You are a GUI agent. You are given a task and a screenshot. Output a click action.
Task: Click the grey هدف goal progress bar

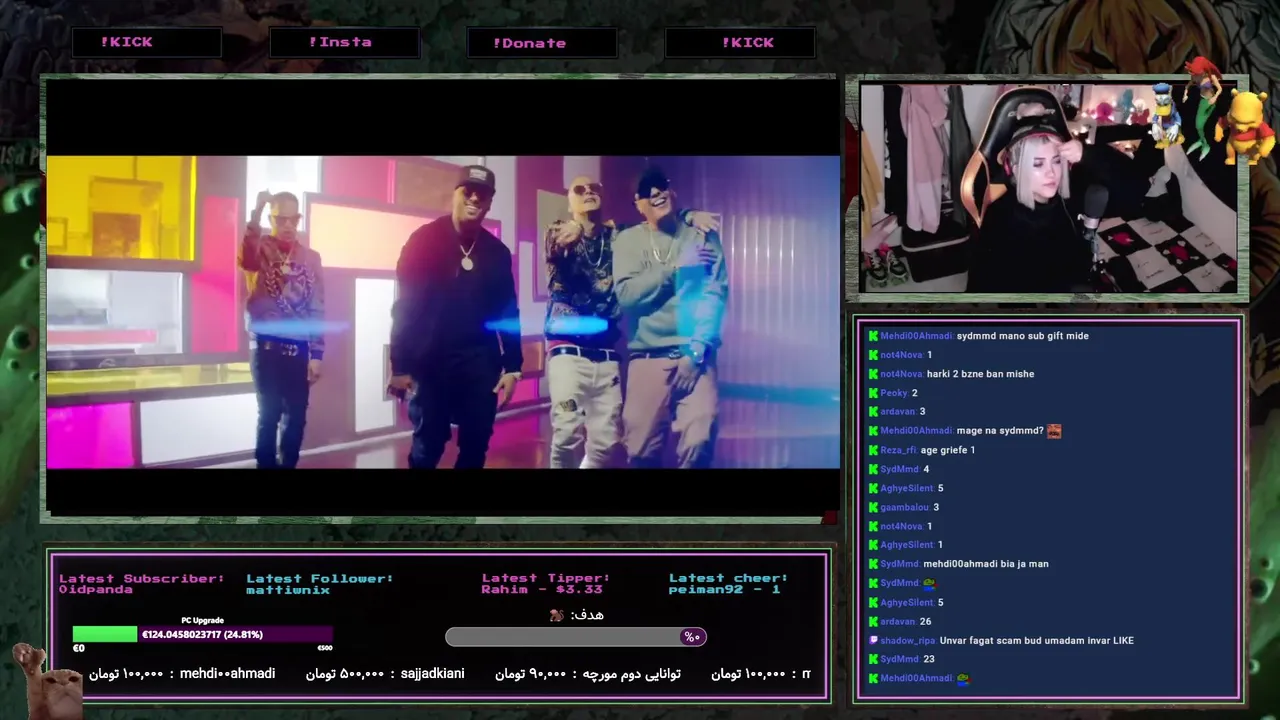(x=575, y=637)
